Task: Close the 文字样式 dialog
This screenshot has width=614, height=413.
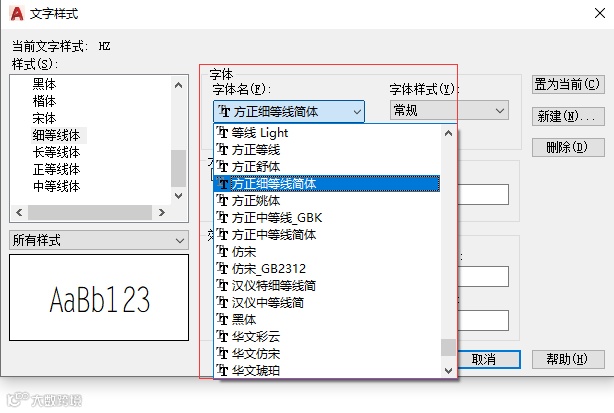Action: (x=600, y=13)
